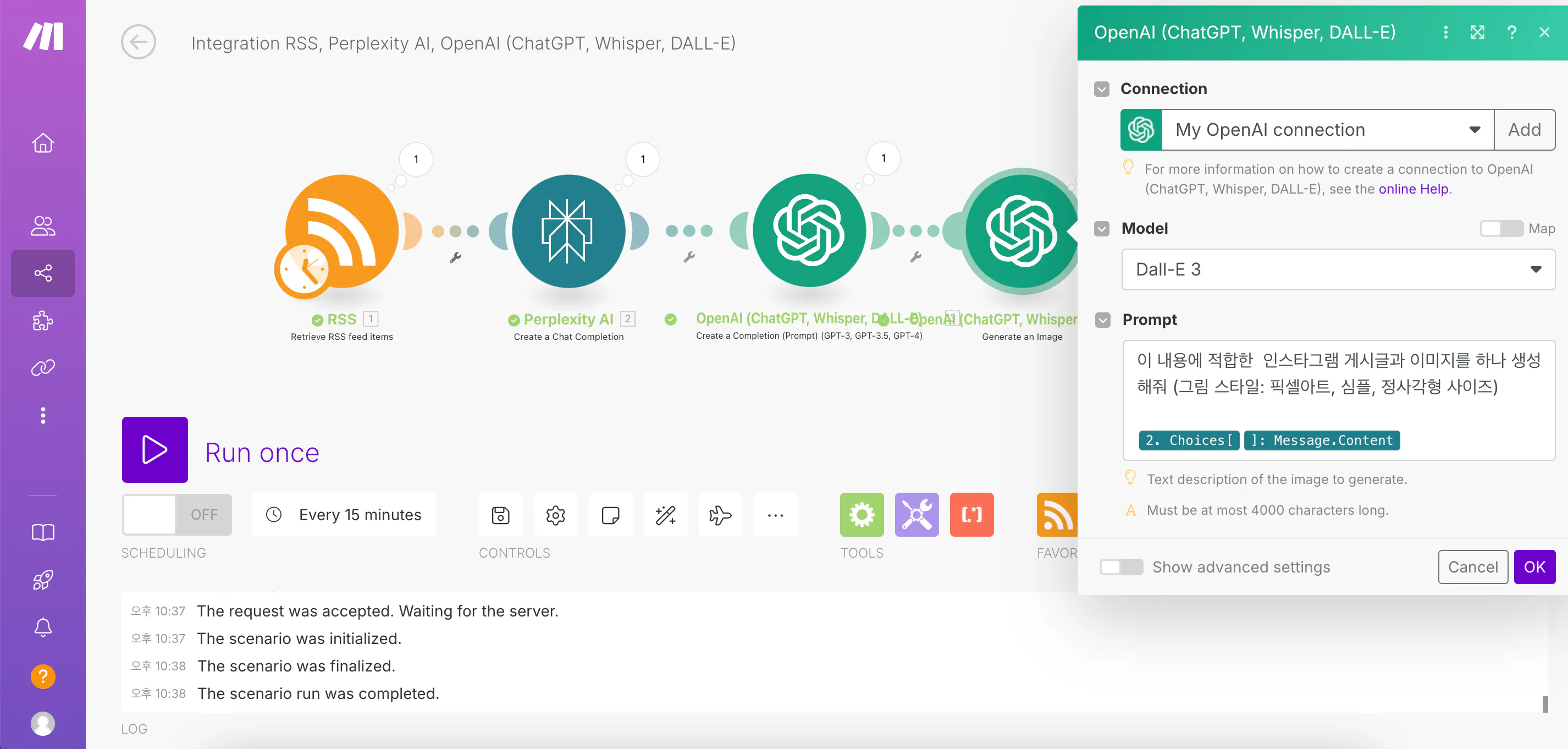1568x749 pixels.
Task: Open the green Flow control tools icon
Action: pos(862,515)
